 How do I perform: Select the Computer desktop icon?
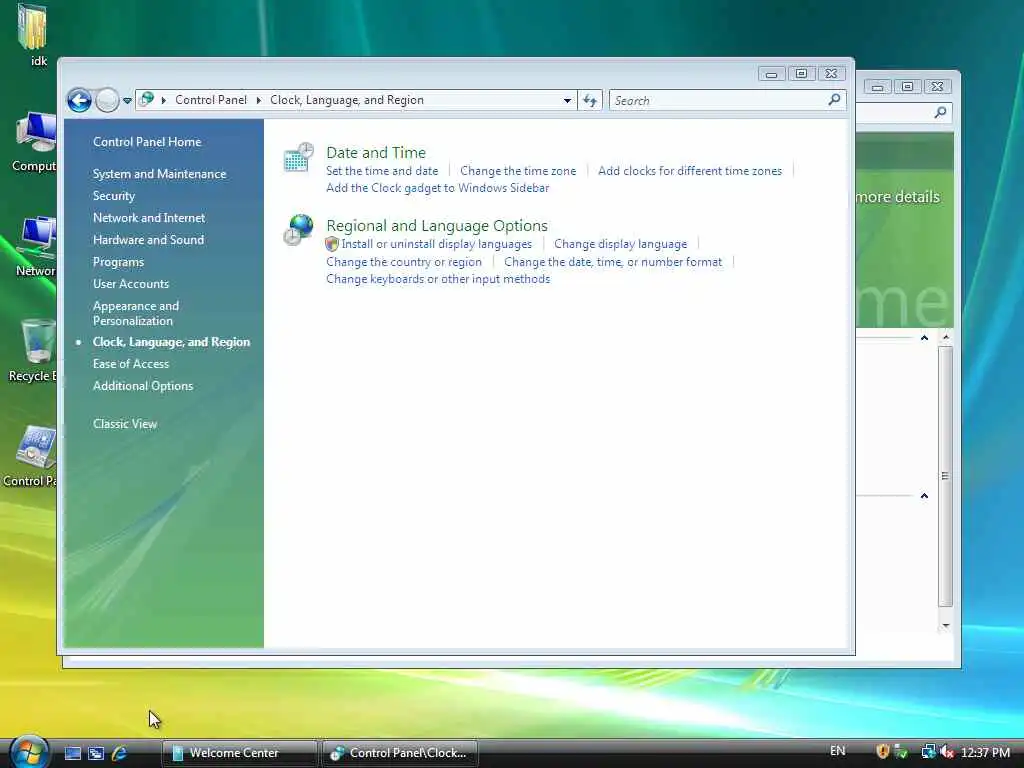tap(36, 134)
